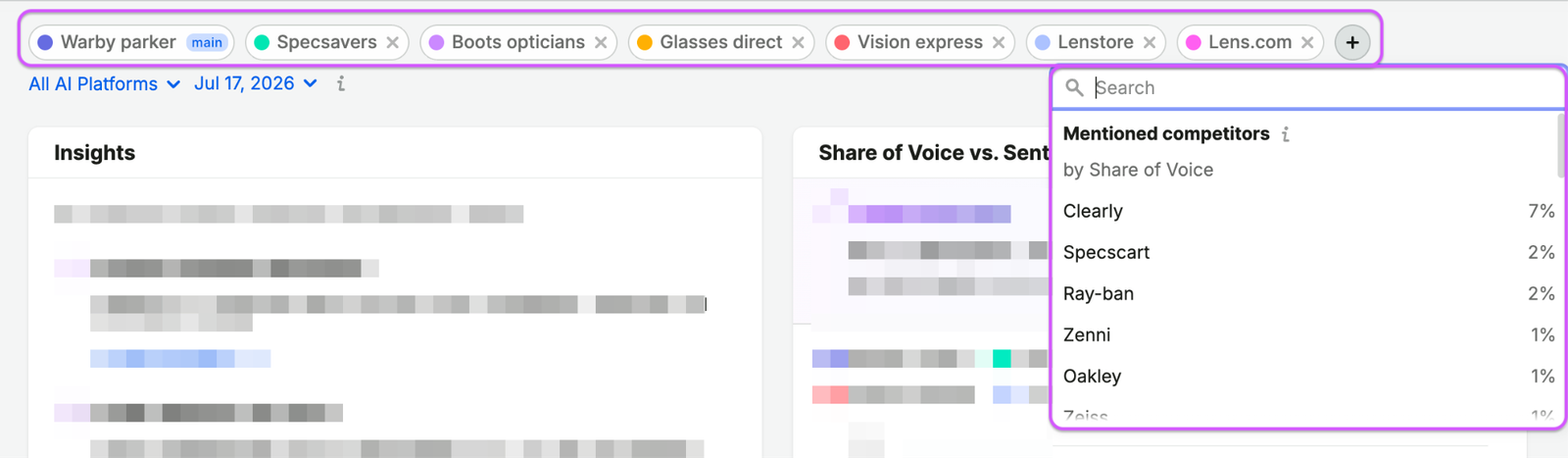Click the plus icon to add competitor
This screenshot has height=458, width=1568.
pyautogui.click(x=1352, y=42)
